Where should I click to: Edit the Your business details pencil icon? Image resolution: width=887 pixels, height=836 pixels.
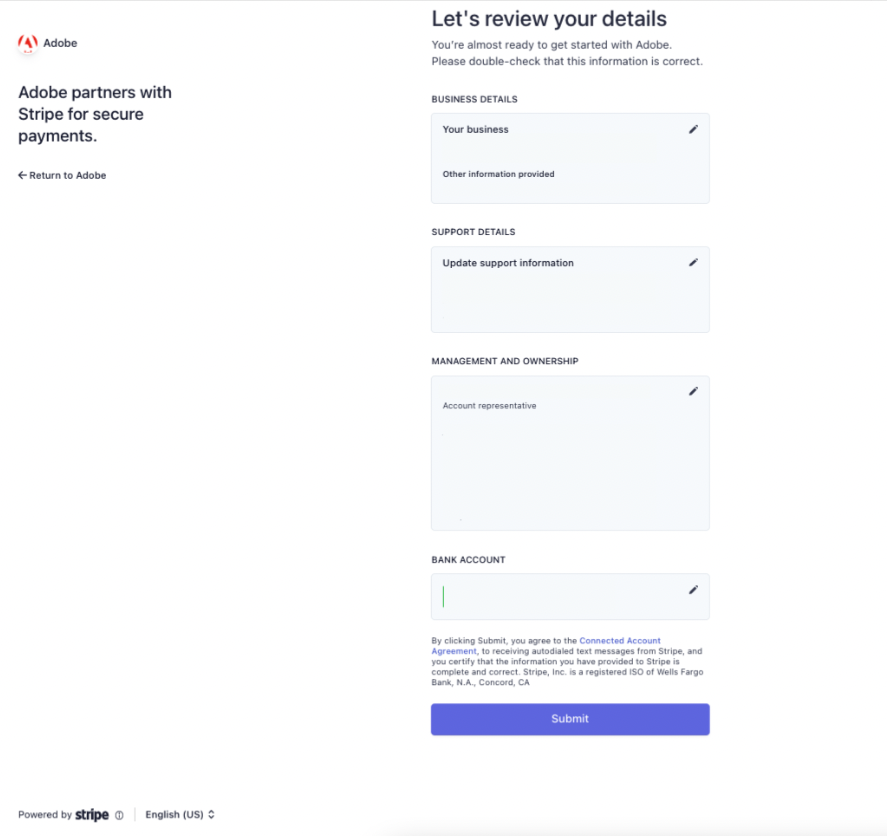tap(693, 130)
